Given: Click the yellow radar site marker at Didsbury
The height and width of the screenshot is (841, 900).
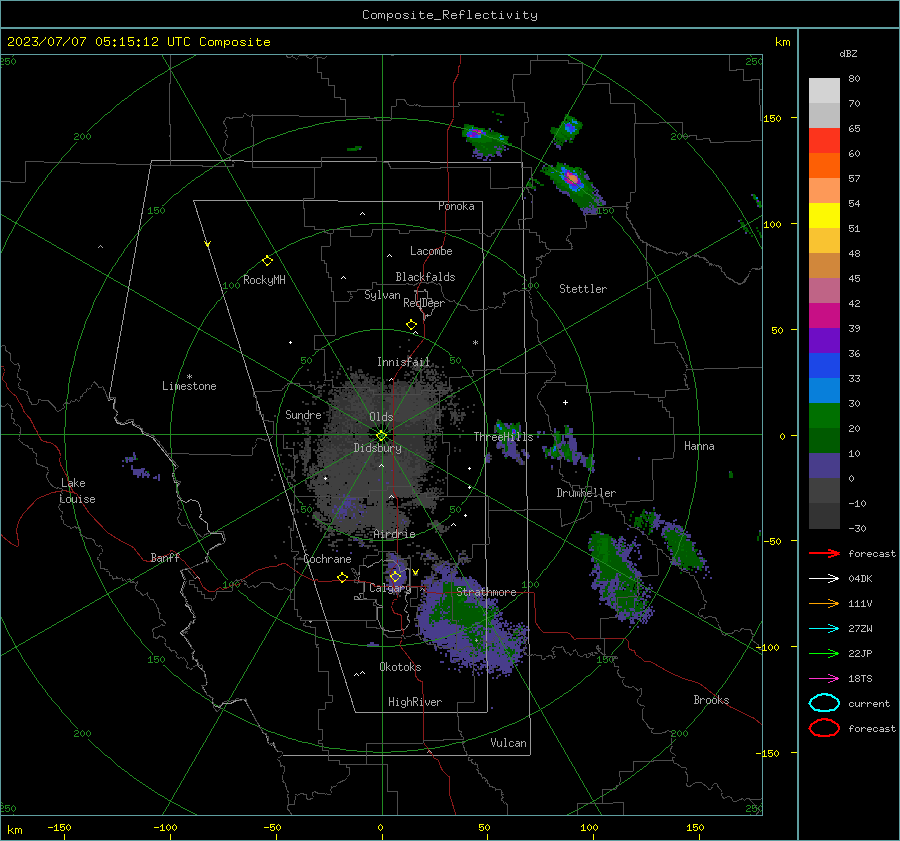Looking at the screenshot, I should (x=381, y=435).
